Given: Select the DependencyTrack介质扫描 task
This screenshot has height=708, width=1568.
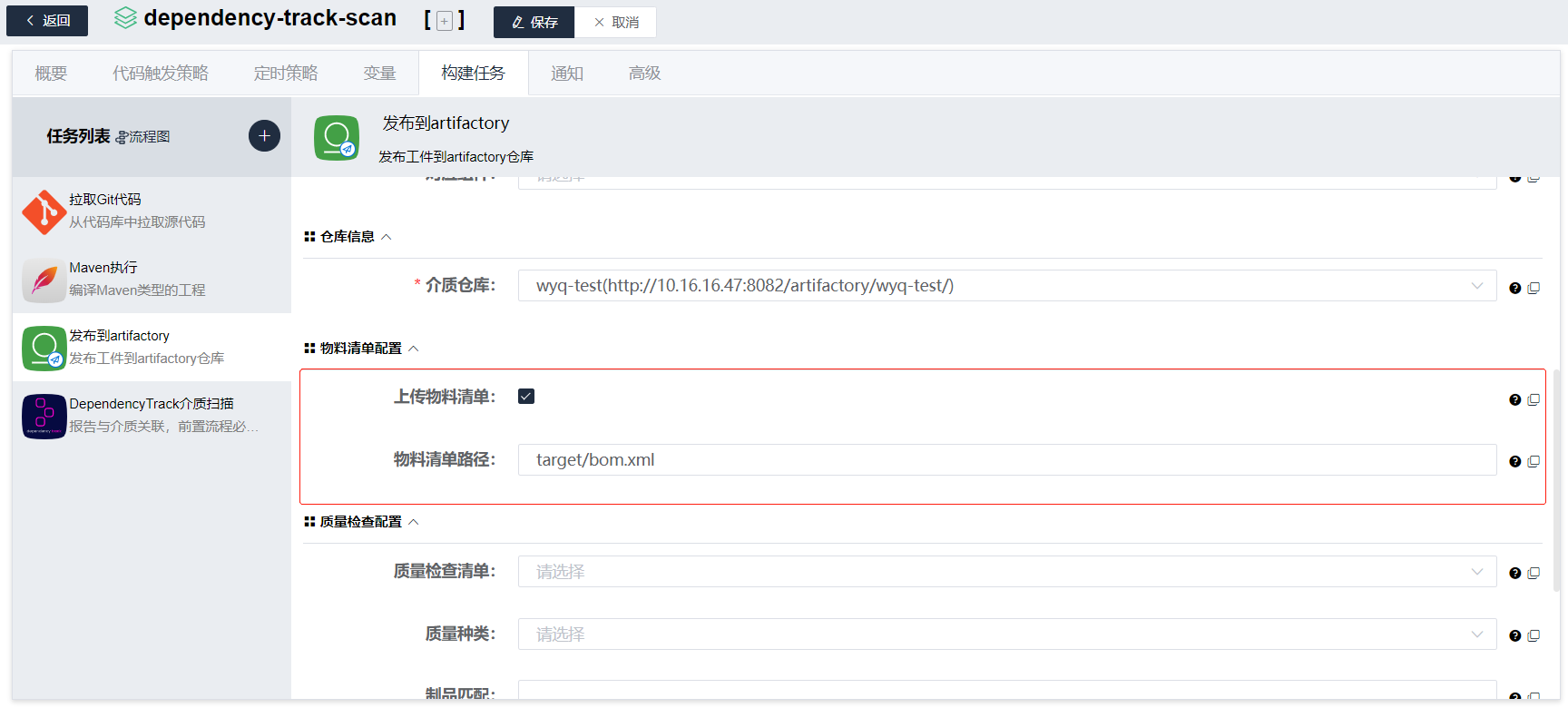Looking at the screenshot, I should (152, 415).
